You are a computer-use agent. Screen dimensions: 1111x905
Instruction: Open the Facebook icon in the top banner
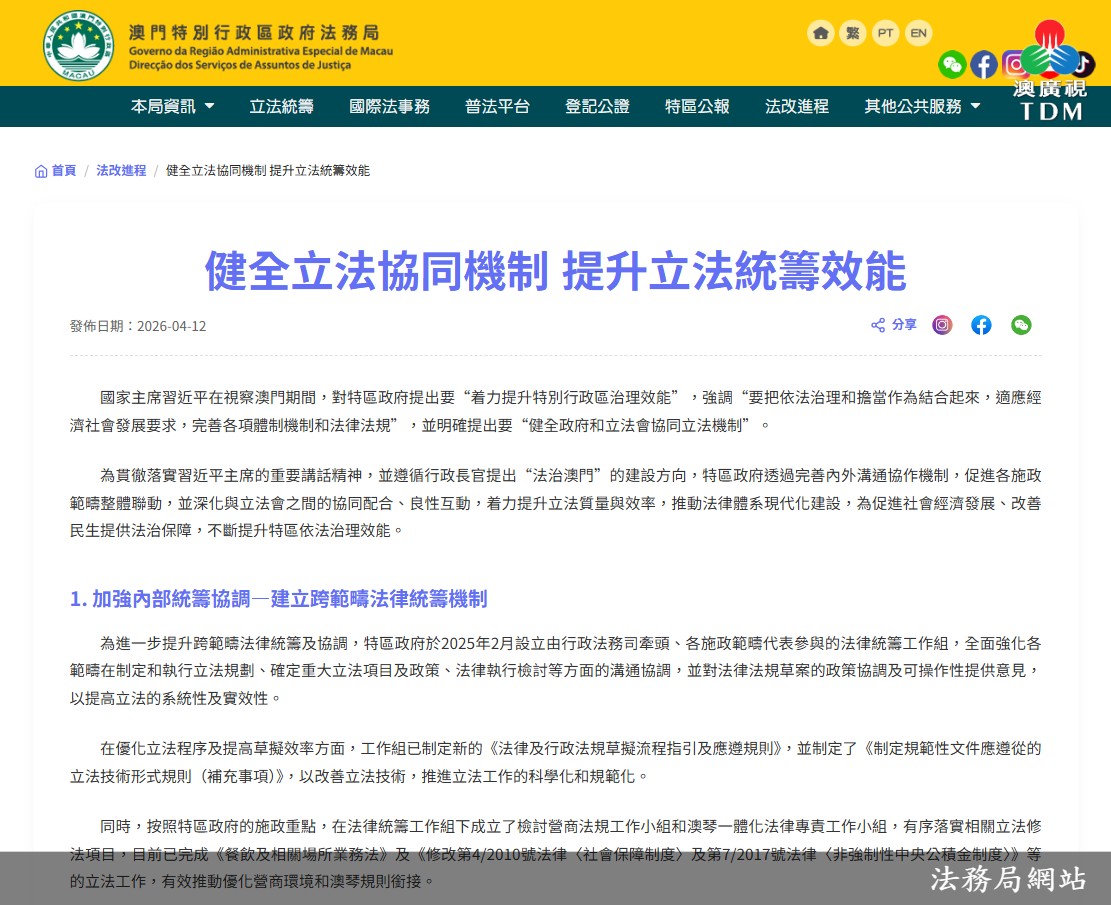click(x=984, y=65)
